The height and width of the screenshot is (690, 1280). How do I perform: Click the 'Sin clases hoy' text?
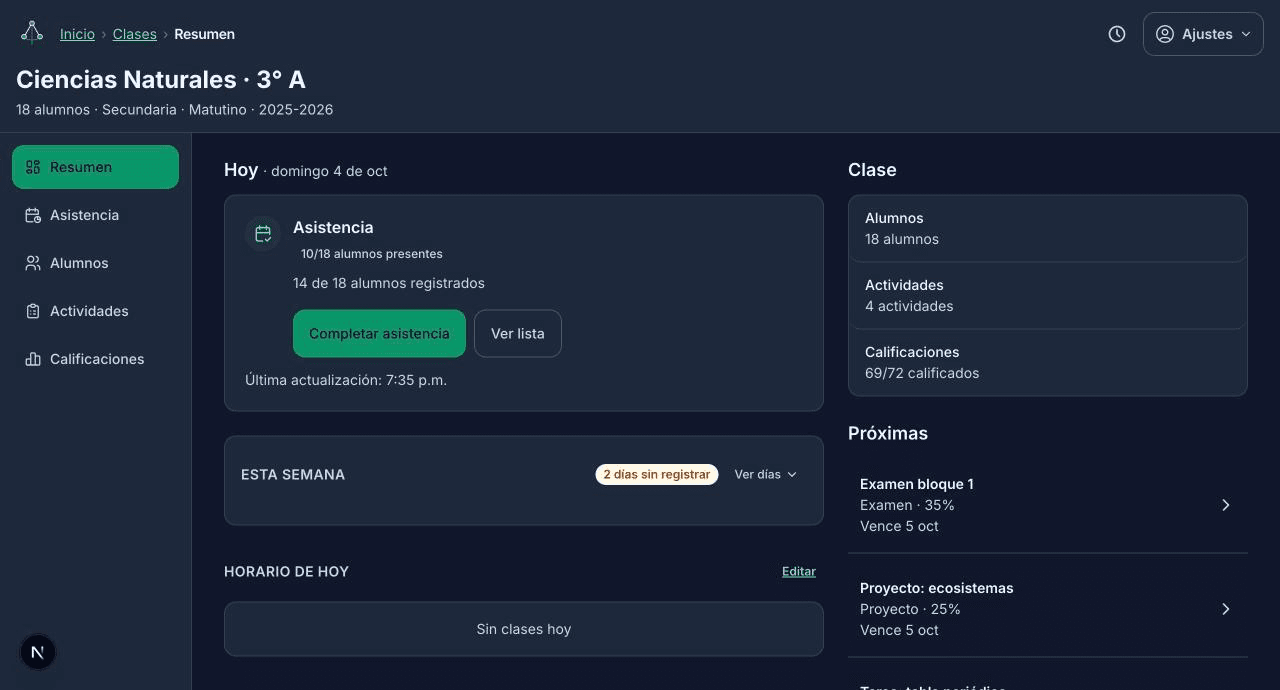(524, 629)
